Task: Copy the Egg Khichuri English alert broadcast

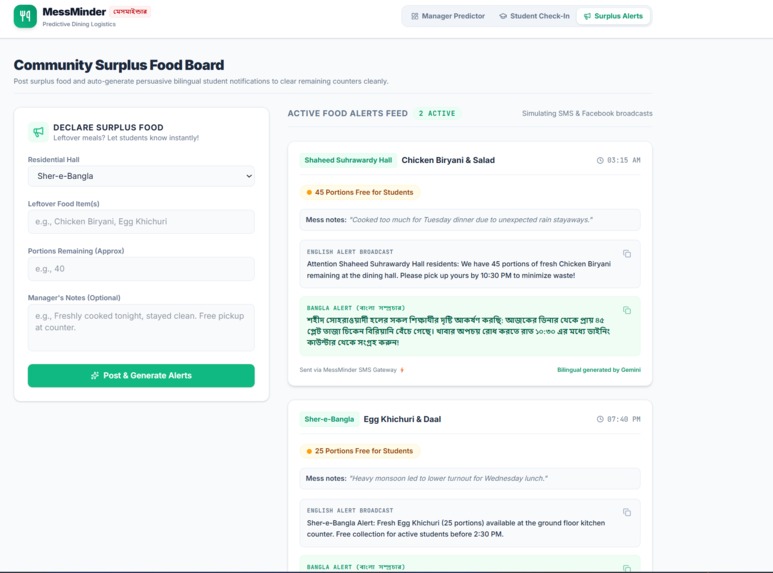Action: (627, 512)
